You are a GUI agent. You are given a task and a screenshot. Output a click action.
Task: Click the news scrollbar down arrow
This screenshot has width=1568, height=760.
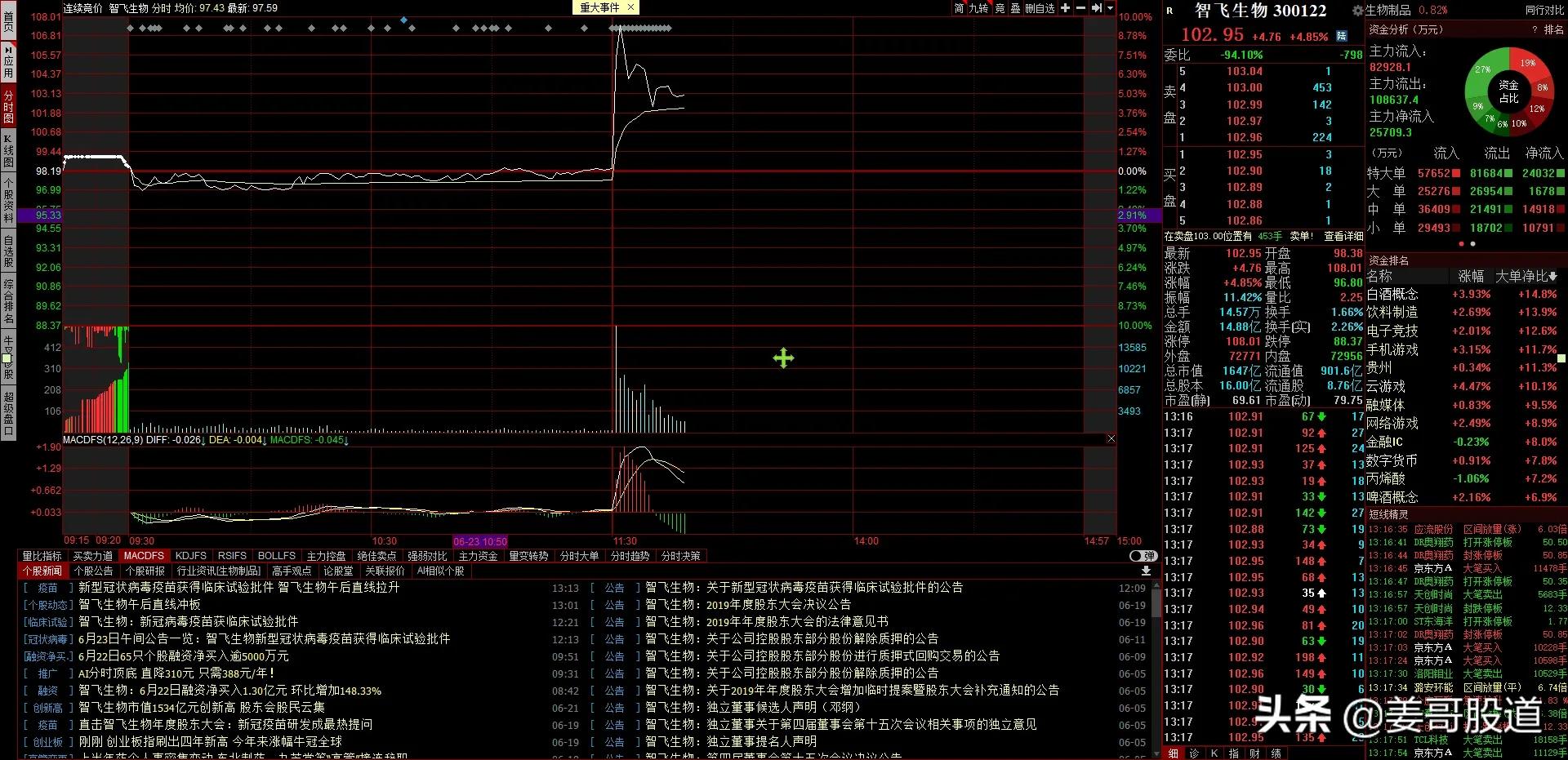[x=1156, y=753]
